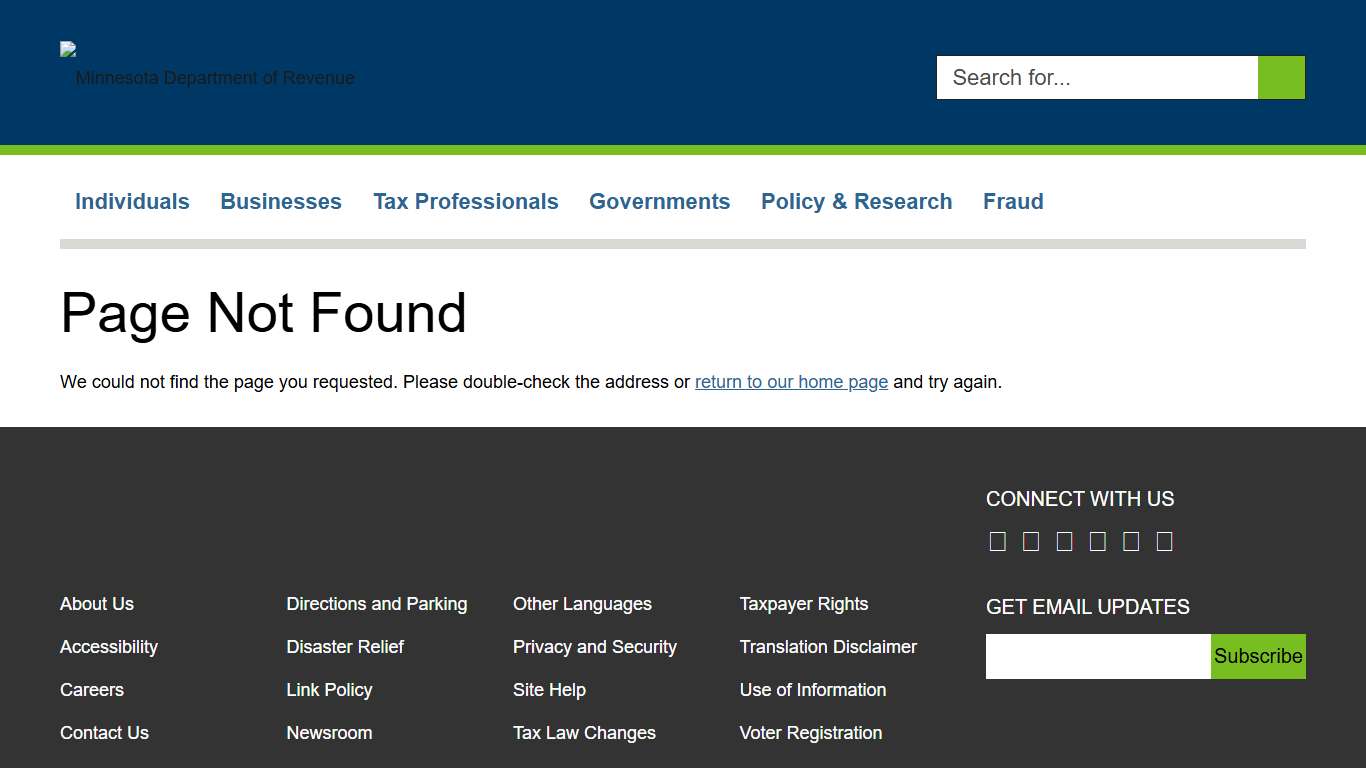Click the fourth Connect With Us social icon

[x=1097, y=540]
